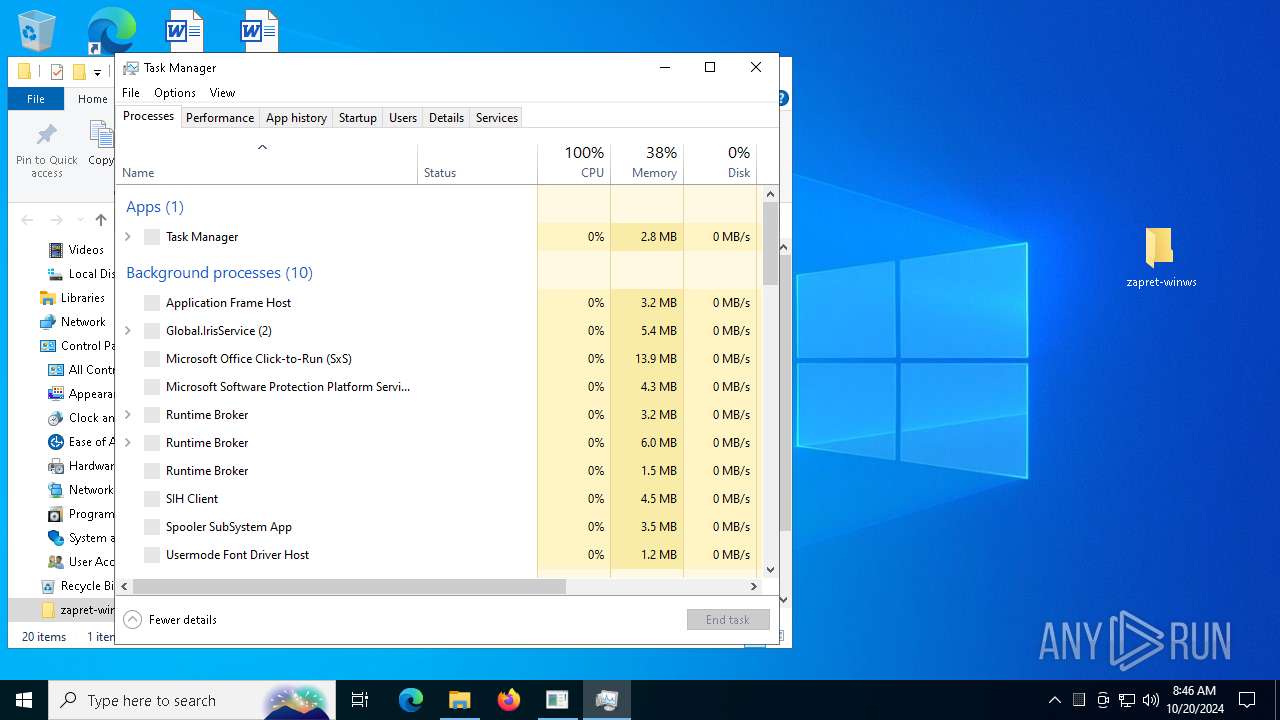Open the File menu in Task Manager
The image size is (1280, 720).
pyautogui.click(x=131, y=93)
